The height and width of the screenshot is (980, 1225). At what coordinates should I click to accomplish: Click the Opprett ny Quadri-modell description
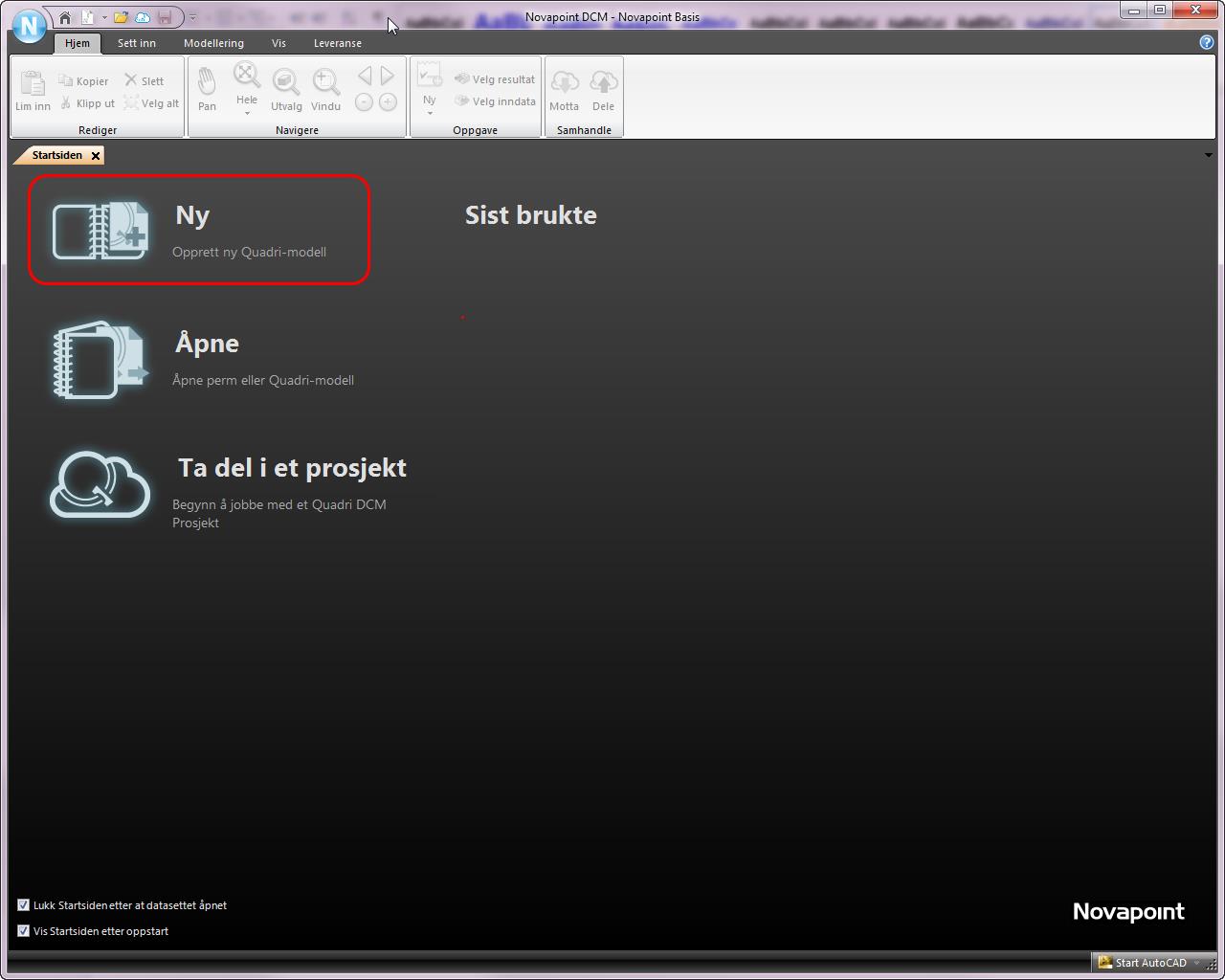tap(249, 252)
